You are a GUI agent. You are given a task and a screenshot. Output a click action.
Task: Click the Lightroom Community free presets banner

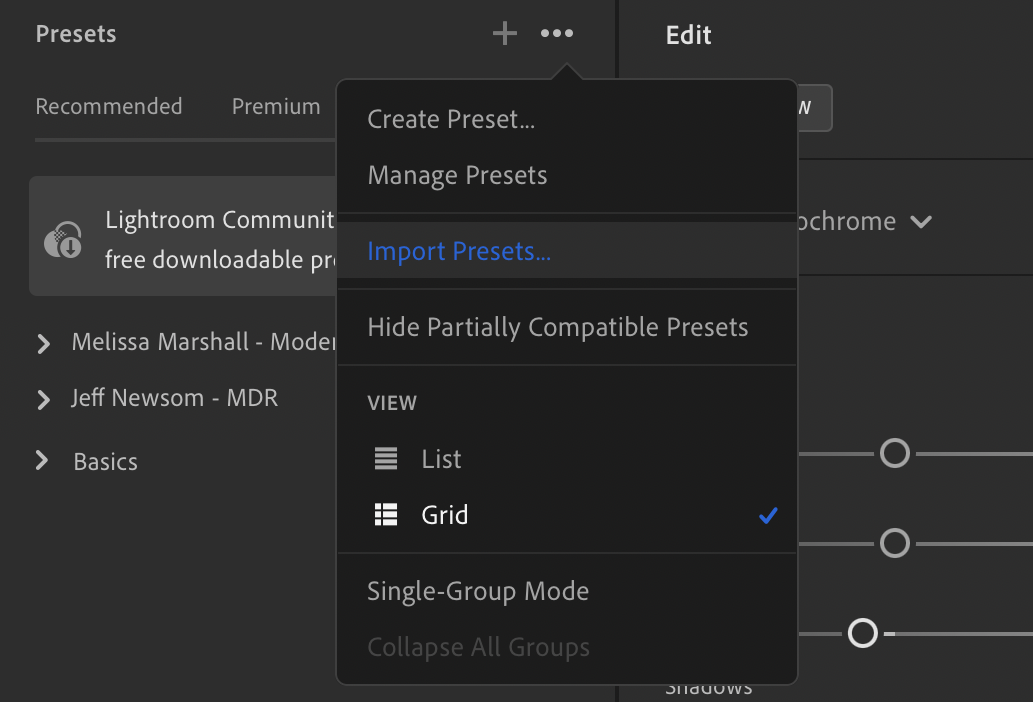(183, 236)
